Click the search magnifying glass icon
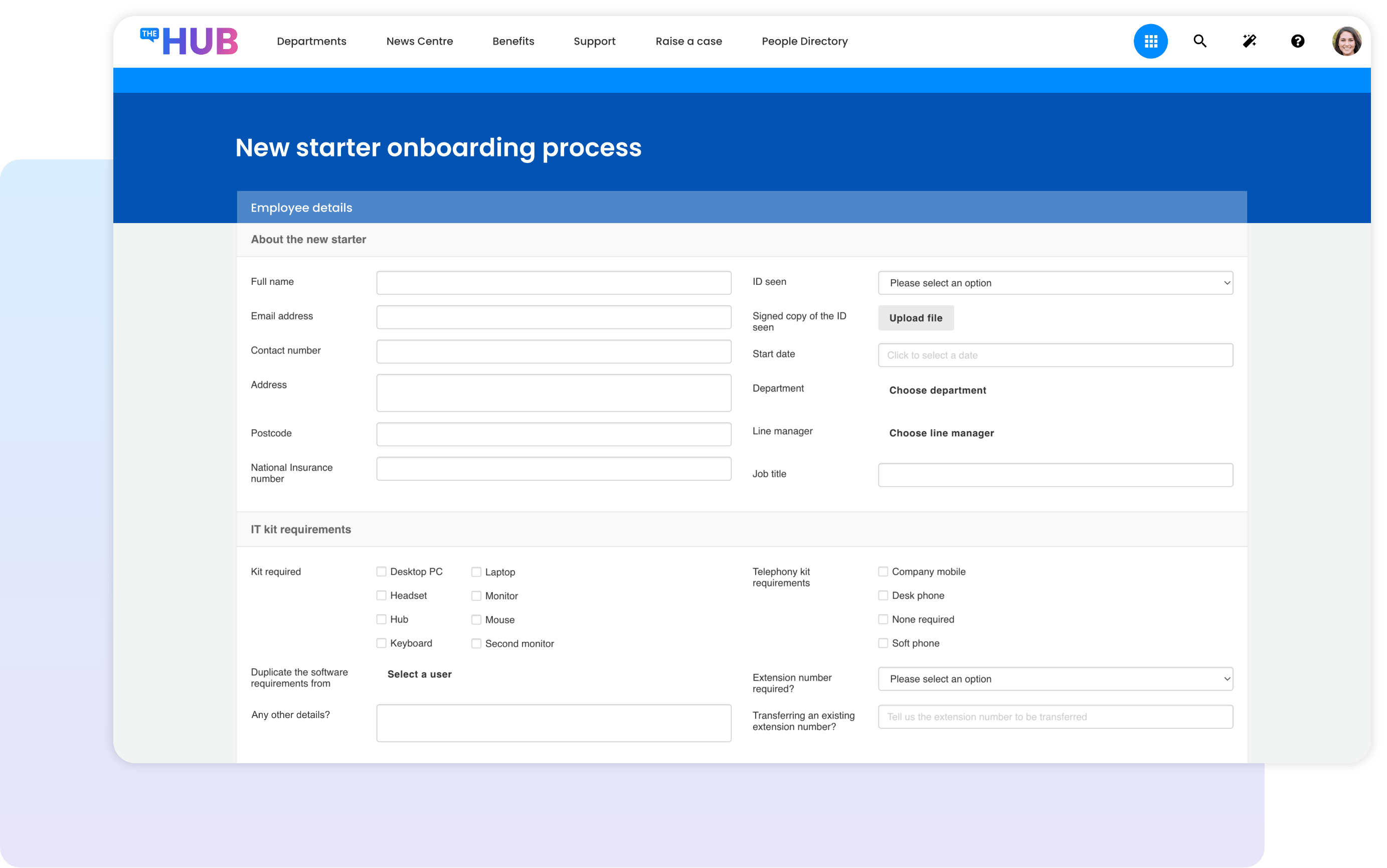Image resolution: width=1387 pixels, height=868 pixels. (x=1199, y=41)
